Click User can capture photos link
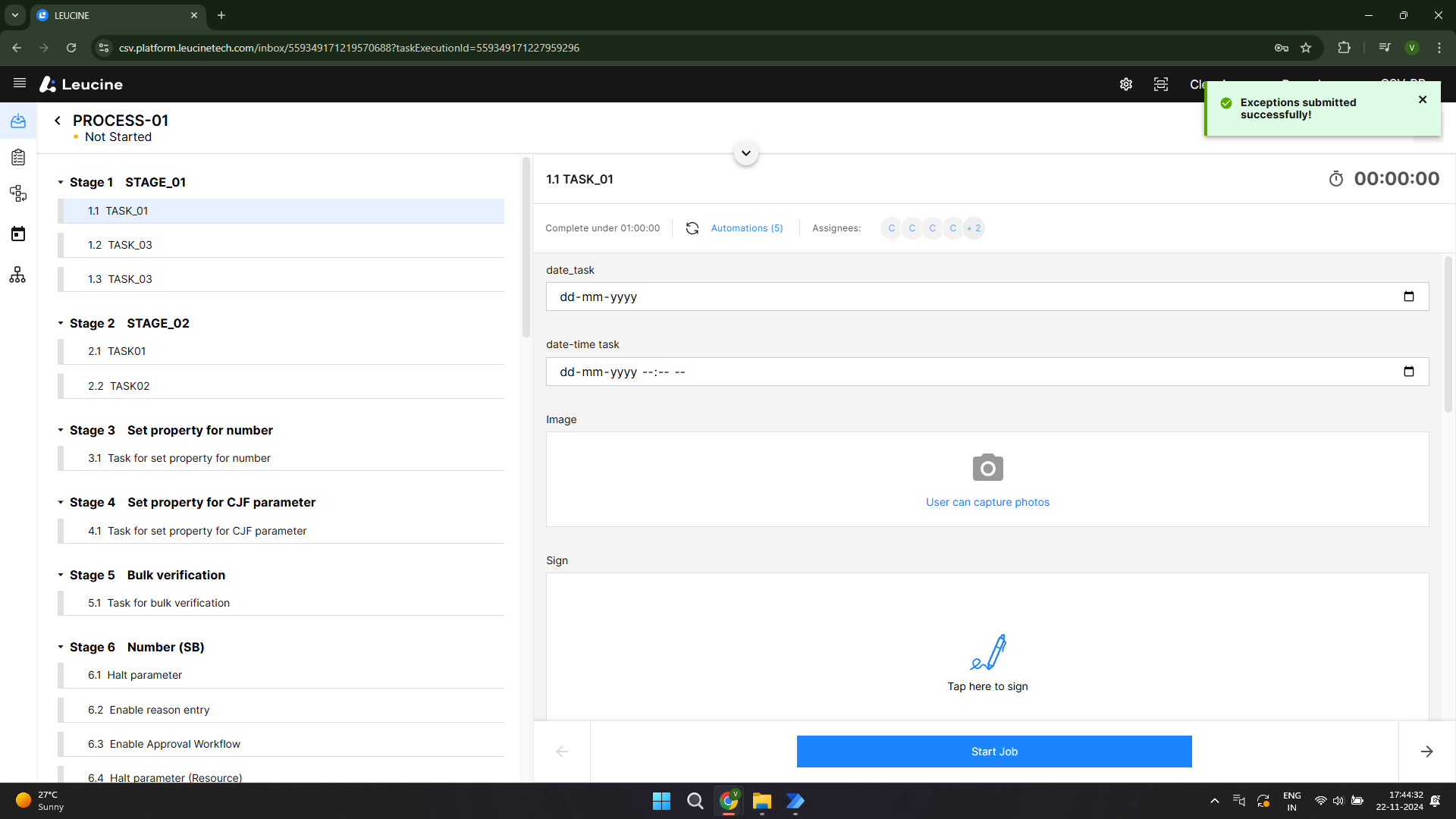 [987, 502]
